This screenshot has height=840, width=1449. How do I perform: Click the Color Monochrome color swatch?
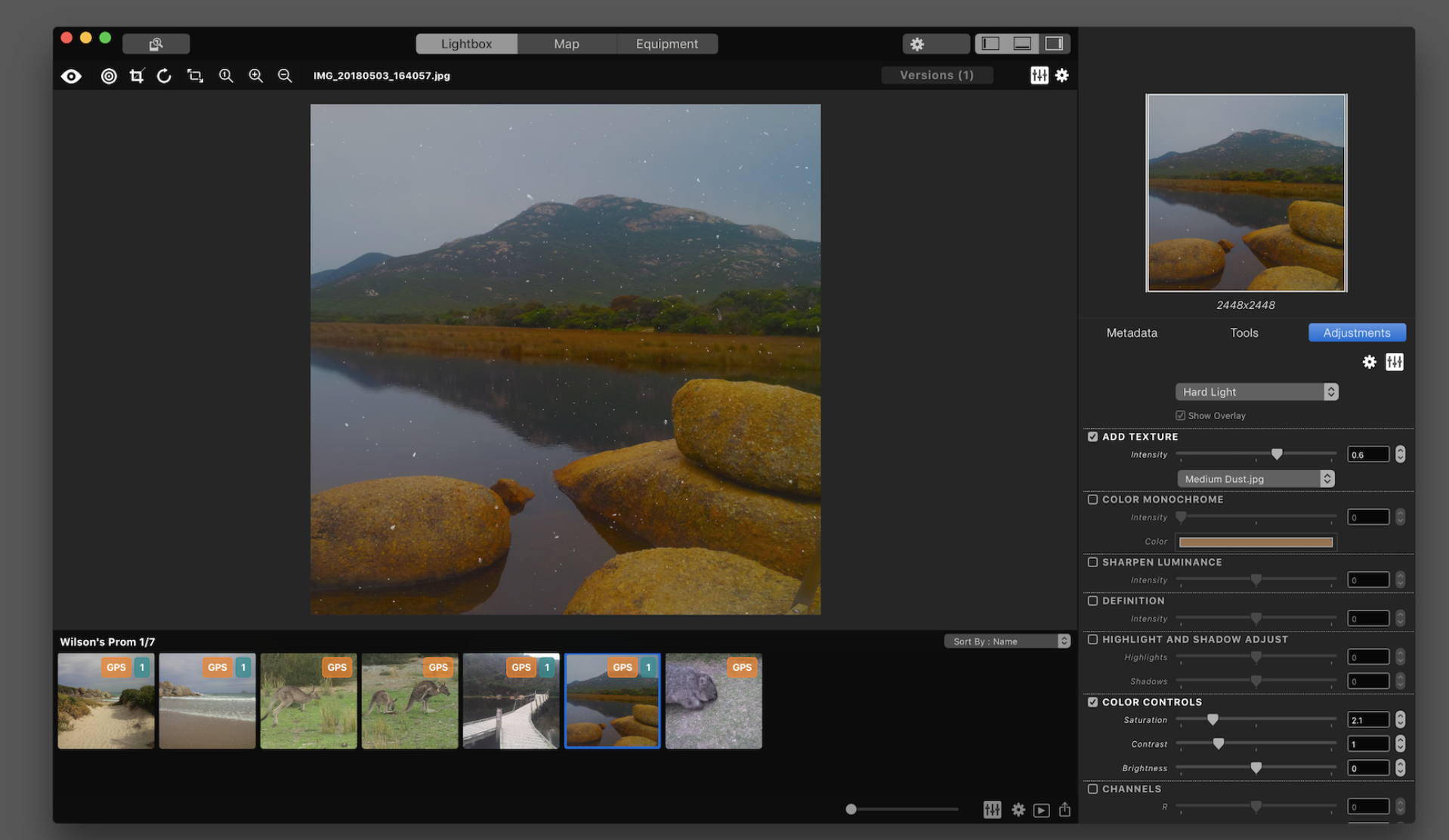point(1256,542)
